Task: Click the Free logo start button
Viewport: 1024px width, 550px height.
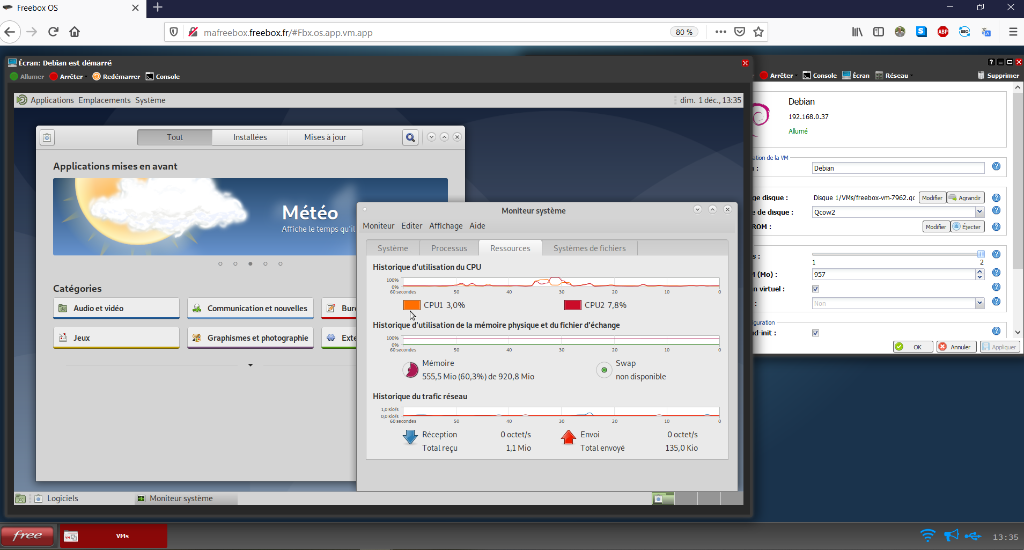Action: tap(27, 536)
